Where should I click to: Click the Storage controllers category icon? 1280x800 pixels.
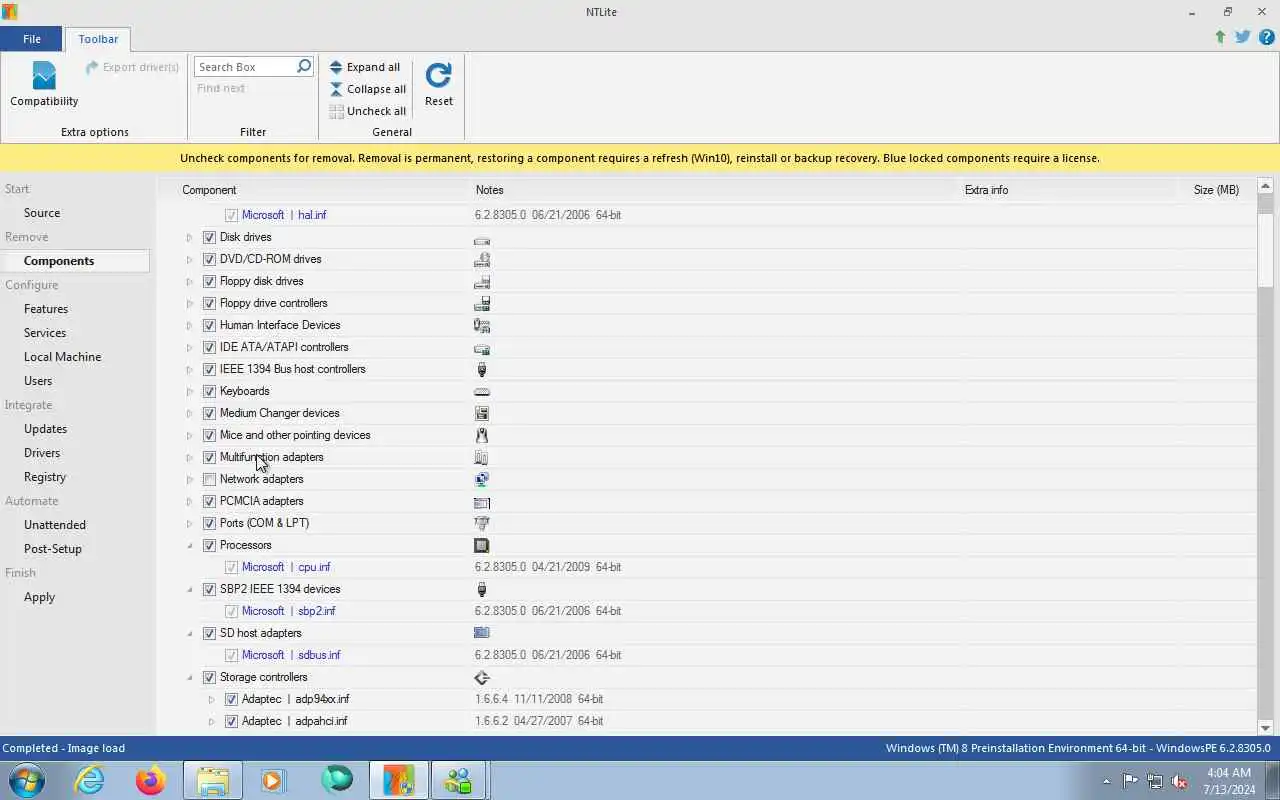(x=482, y=678)
